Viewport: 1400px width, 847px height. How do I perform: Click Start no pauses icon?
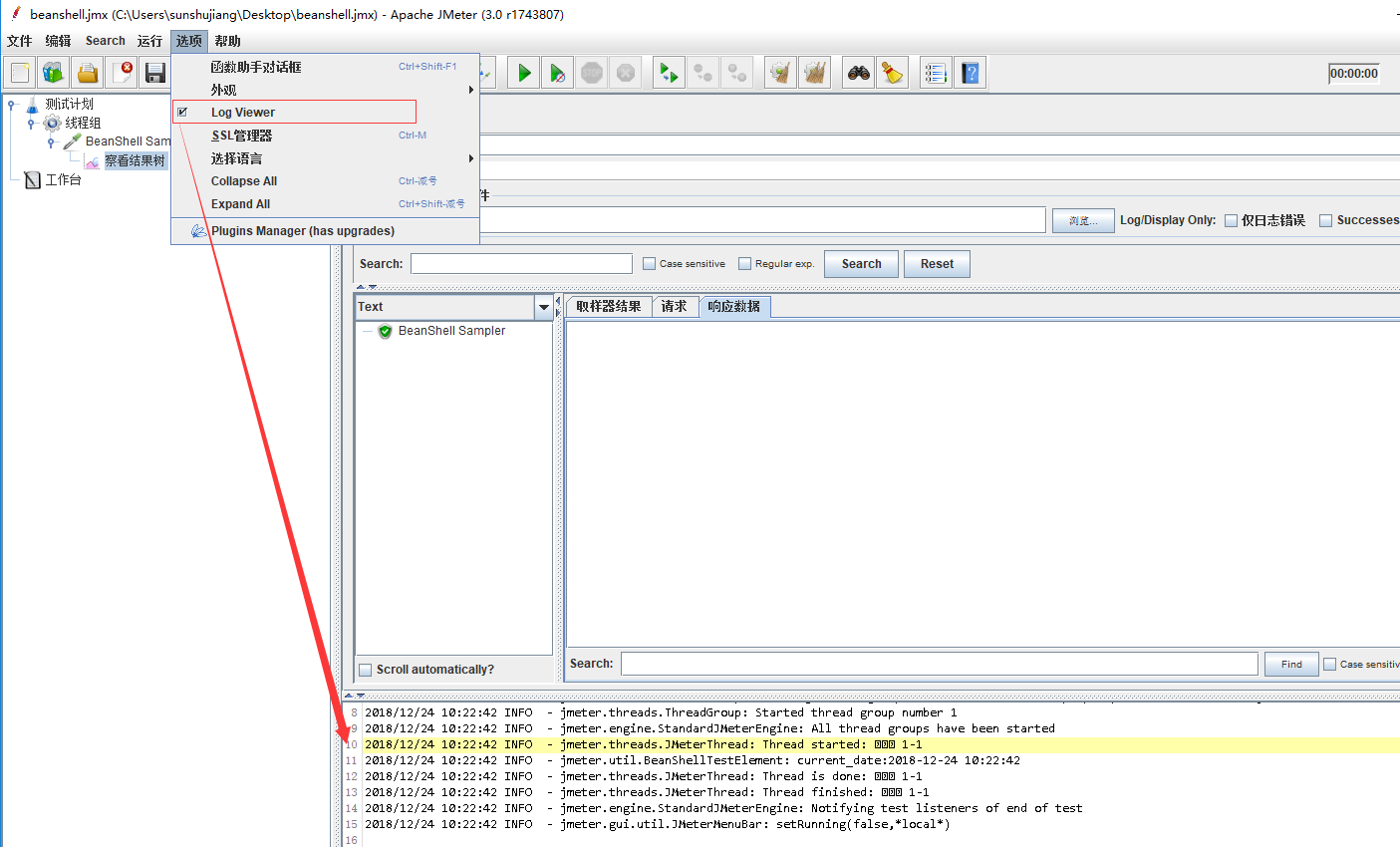[x=558, y=73]
